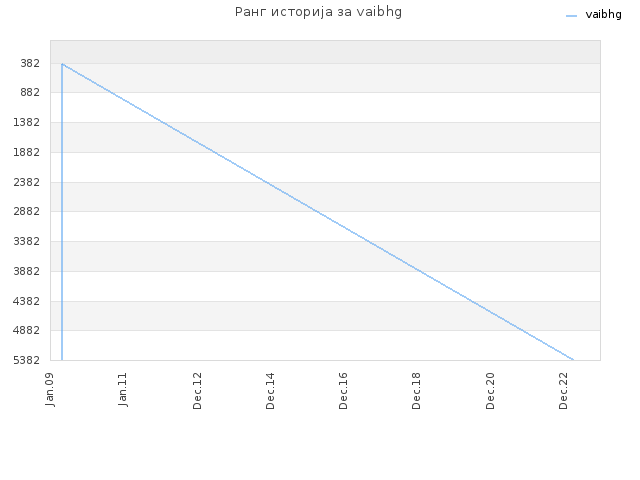Screen dimensions: 640x480
Task: Click the Jan.11 x-axis date label
Action: point(123,389)
